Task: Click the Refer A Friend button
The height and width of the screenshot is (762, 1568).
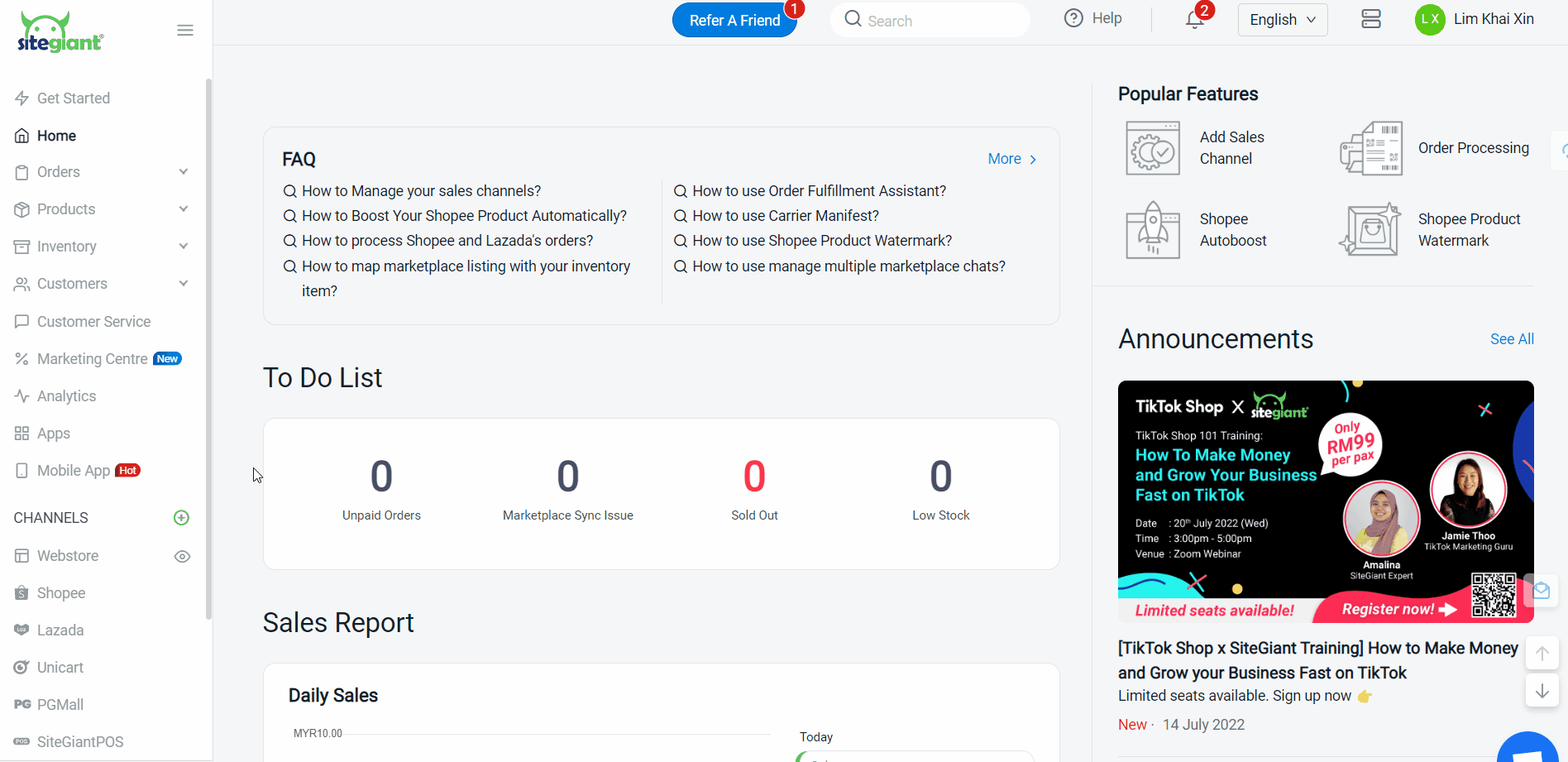Action: point(734,21)
